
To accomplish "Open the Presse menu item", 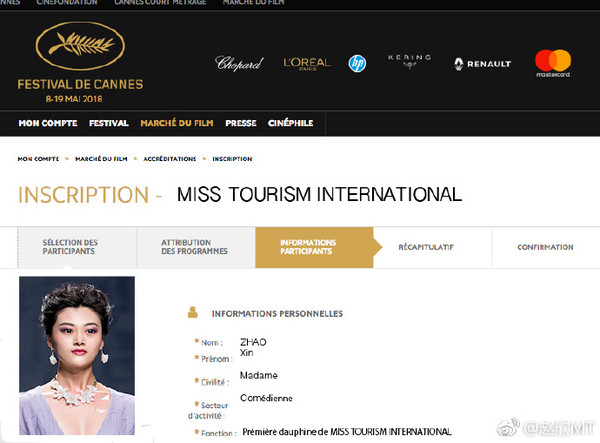I will click(240, 123).
